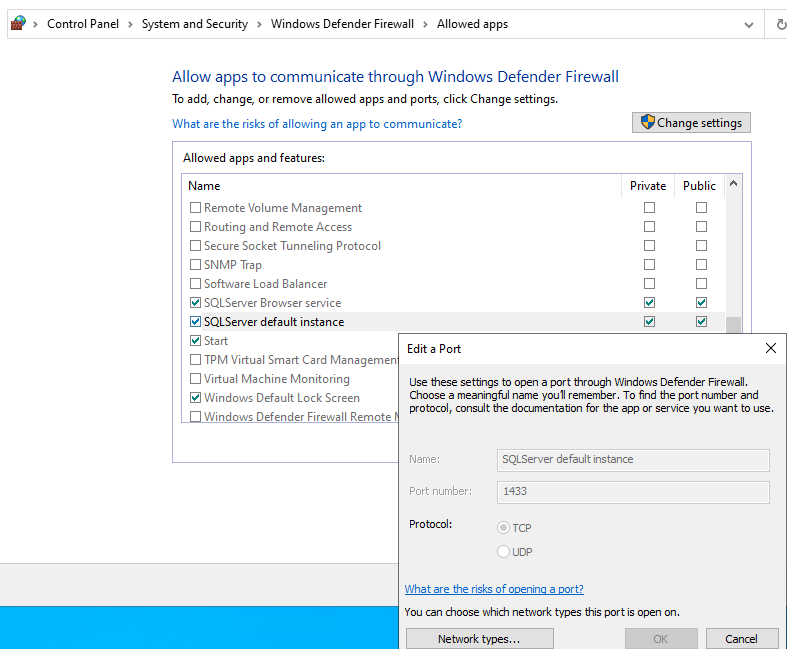Click the apps list scrollbar thumb

coord(733,325)
